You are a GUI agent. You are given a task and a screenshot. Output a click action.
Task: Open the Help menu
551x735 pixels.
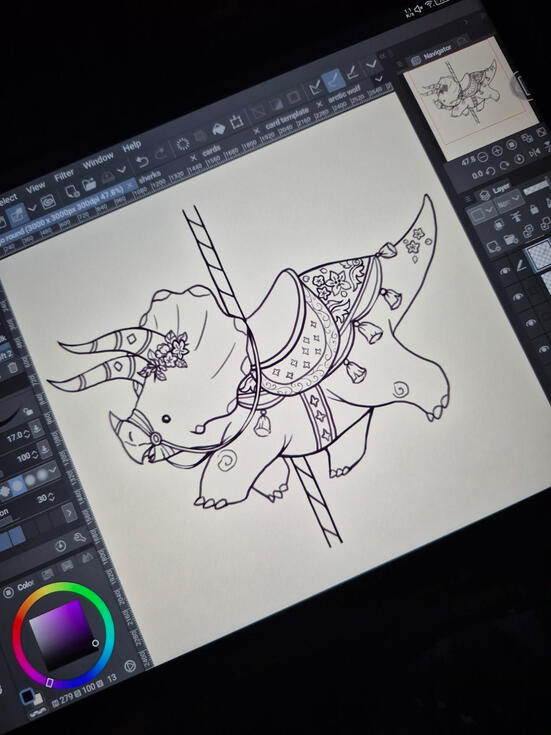pyautogui.click(x=132, y=146)
